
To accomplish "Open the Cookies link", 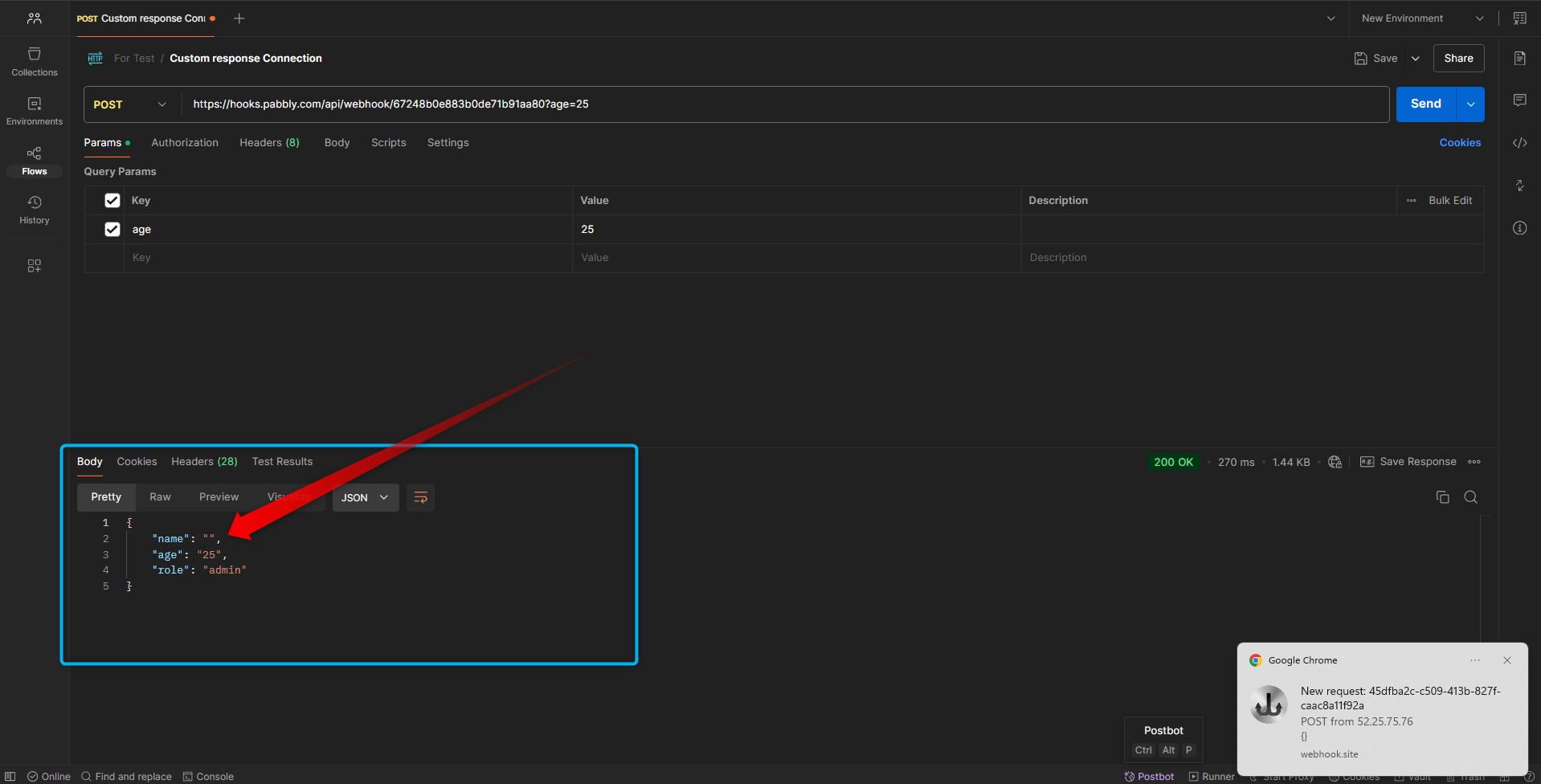I will [x=1460, y=143].
